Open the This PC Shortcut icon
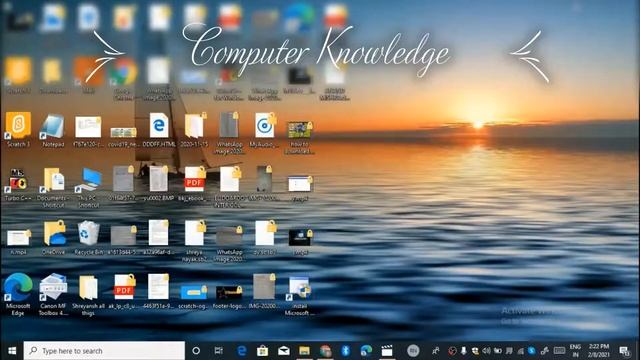Viewport: 640px width, 360px height. tap(89, 187)
